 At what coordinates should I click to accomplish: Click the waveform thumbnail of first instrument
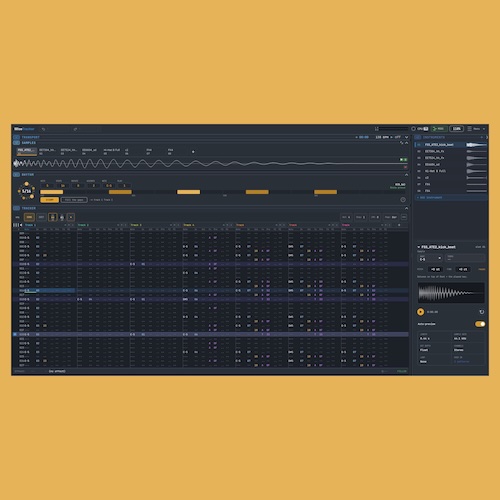(x=476, y=145)
